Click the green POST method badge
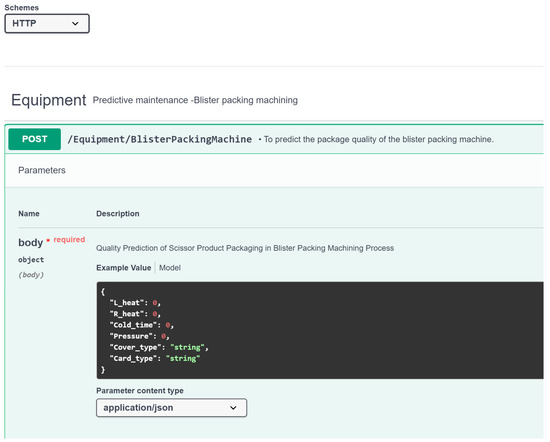The width and height of the screenshot is (550, 442). tap(34, 139)
